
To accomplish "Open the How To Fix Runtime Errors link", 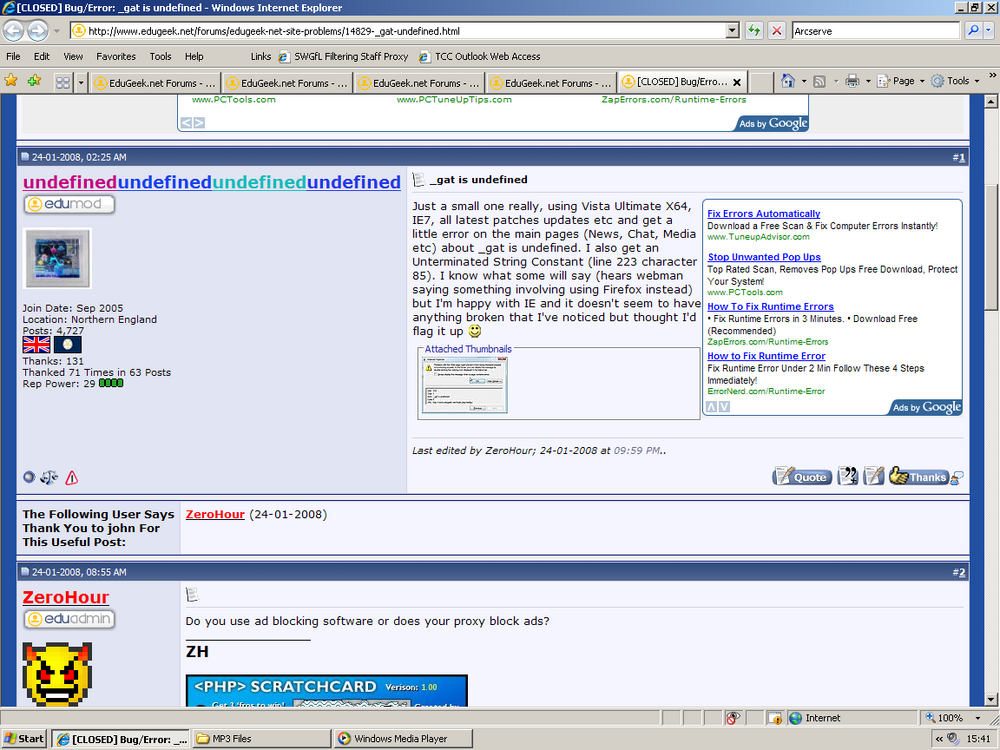I will 770,307.
